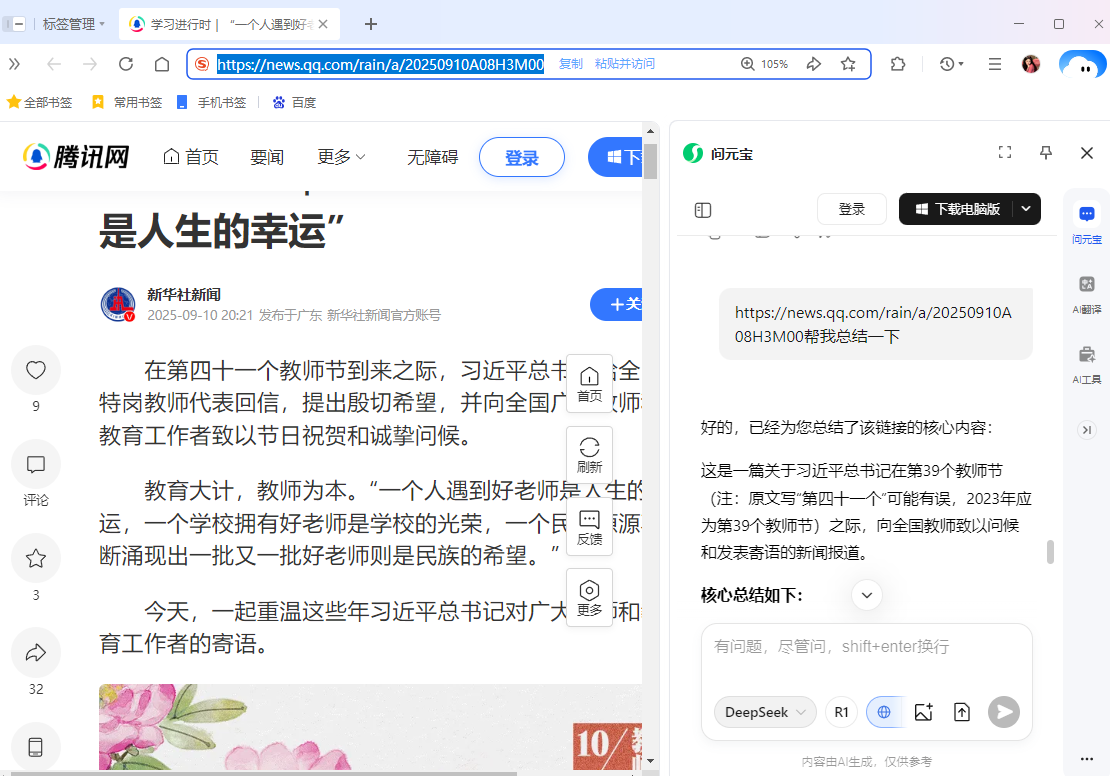Click 登录 in the 问元宝 panel

(851, 209)
